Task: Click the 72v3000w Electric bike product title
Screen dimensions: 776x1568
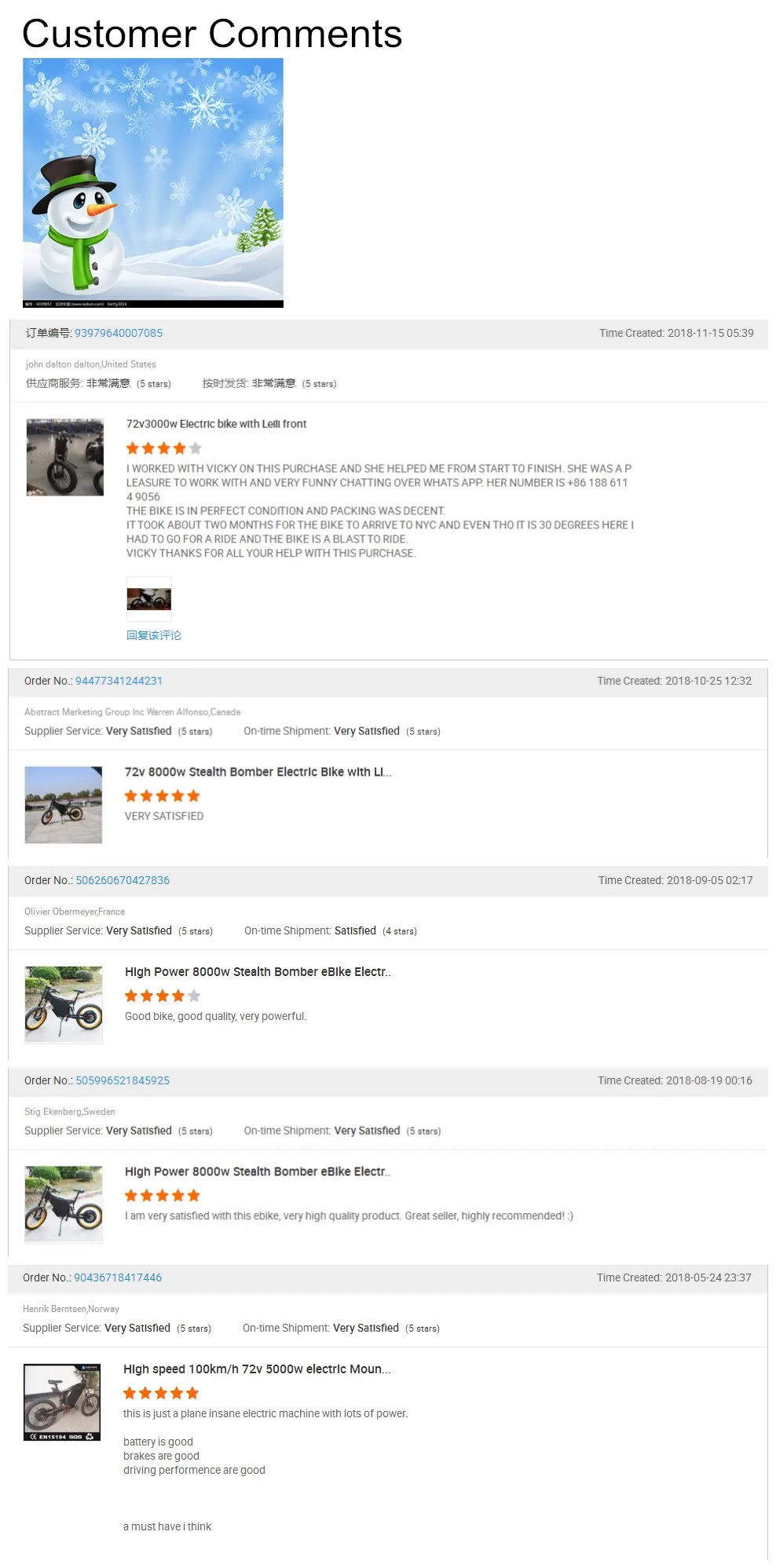Action: 217,424
